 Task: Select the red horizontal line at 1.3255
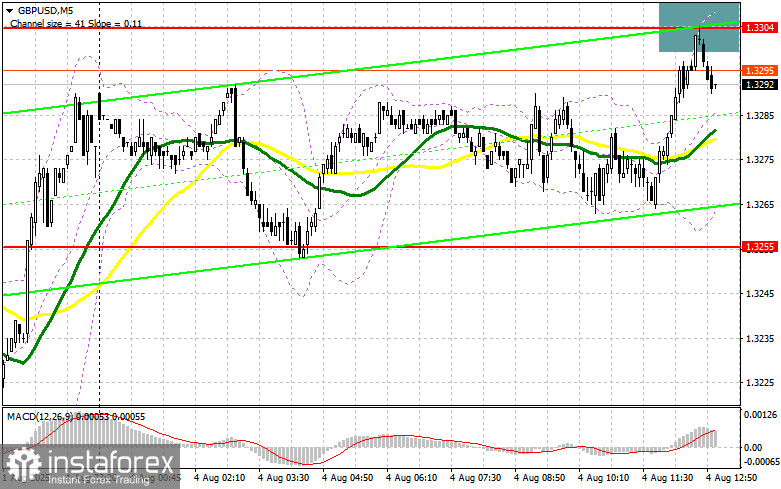click(x=371, y=247)
